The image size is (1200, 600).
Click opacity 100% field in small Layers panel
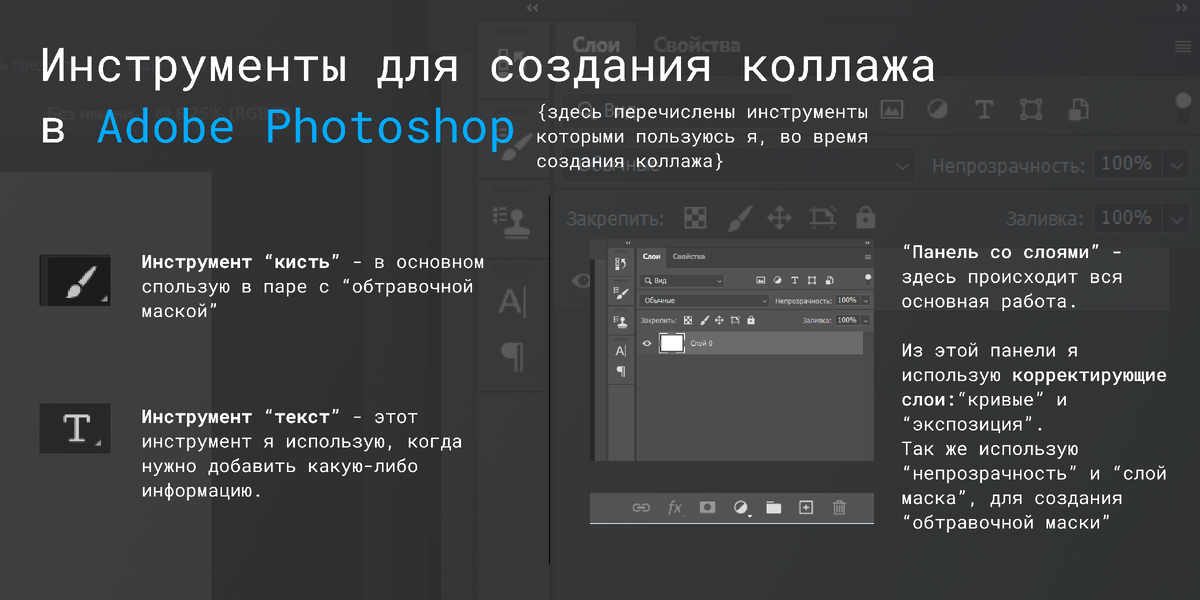point(847,300)
